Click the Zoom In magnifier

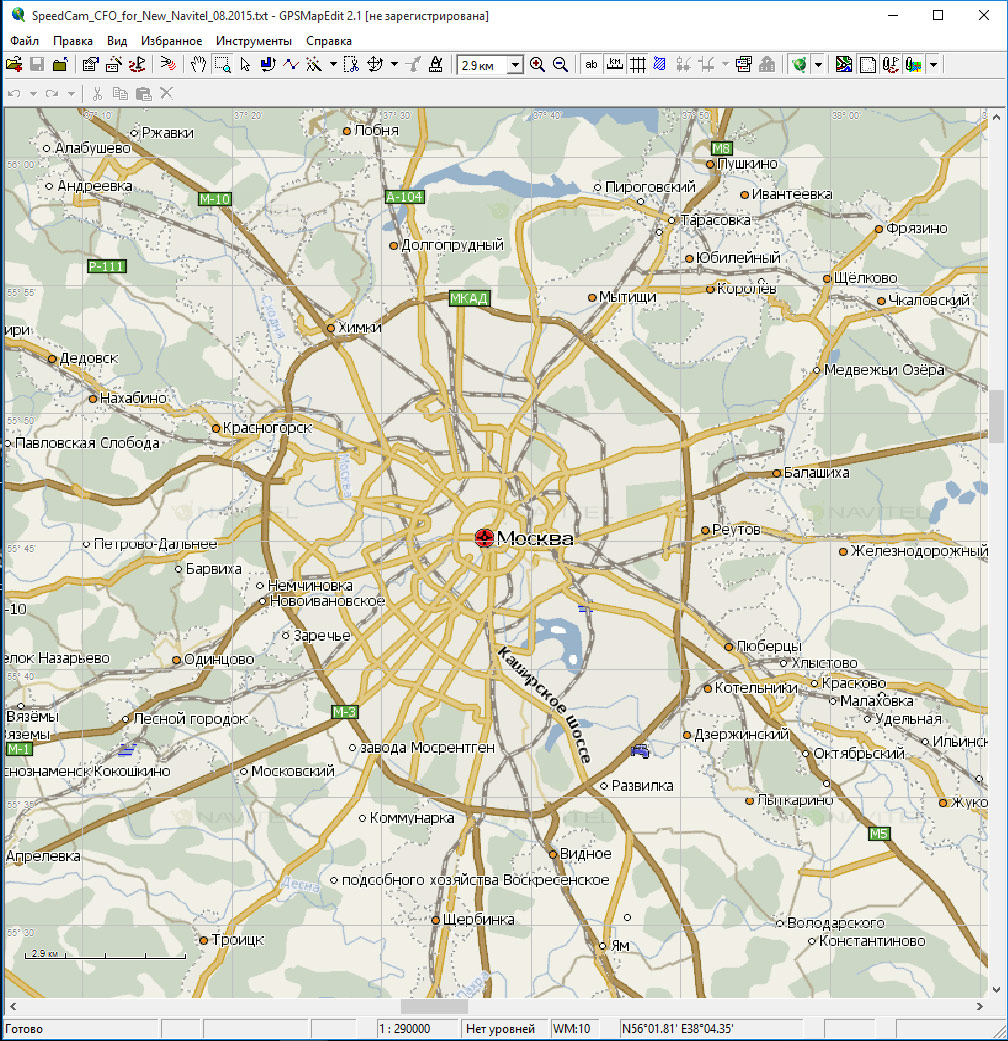(537, 64)
